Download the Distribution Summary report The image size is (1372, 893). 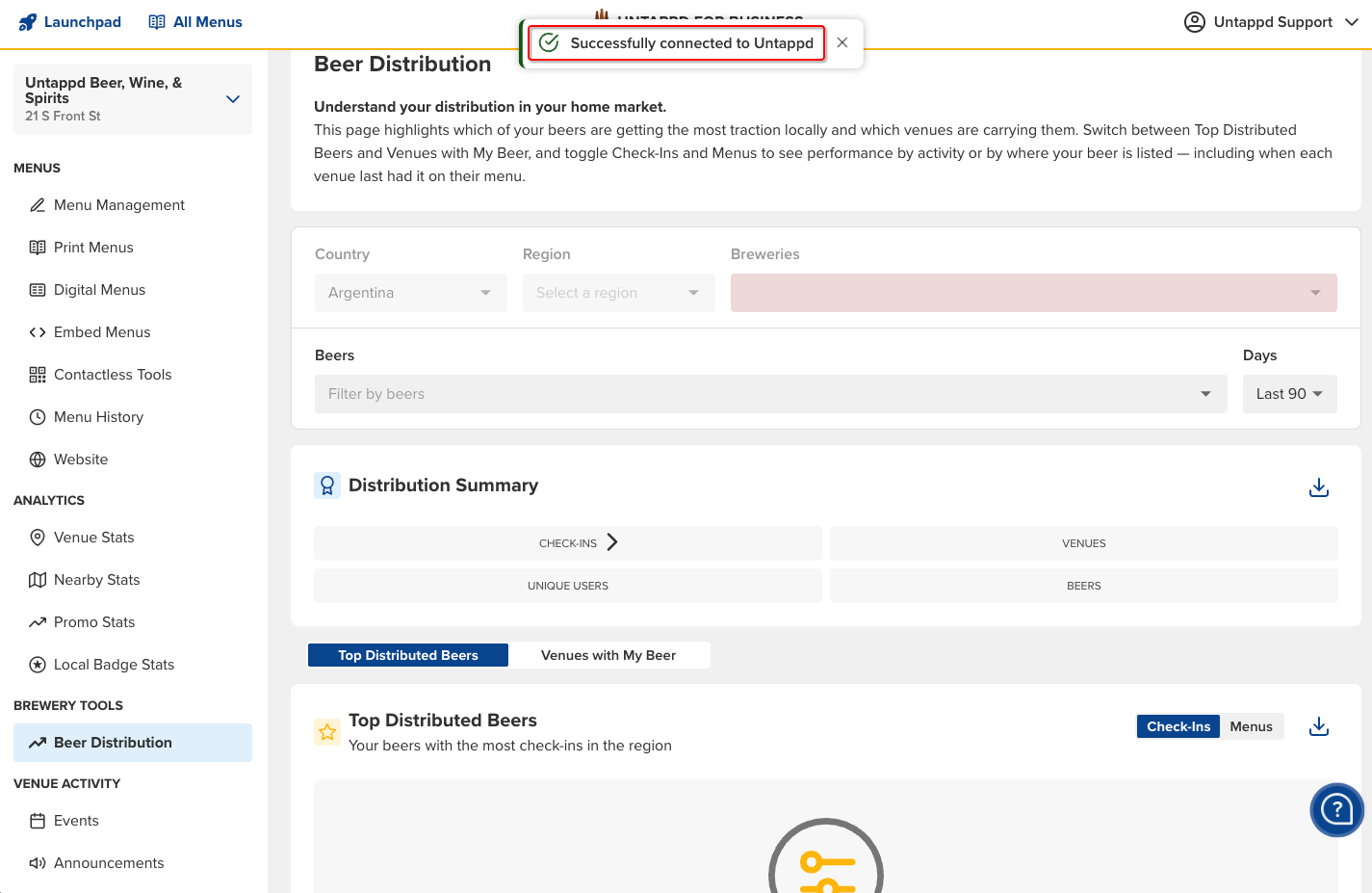click(1318, 487)
